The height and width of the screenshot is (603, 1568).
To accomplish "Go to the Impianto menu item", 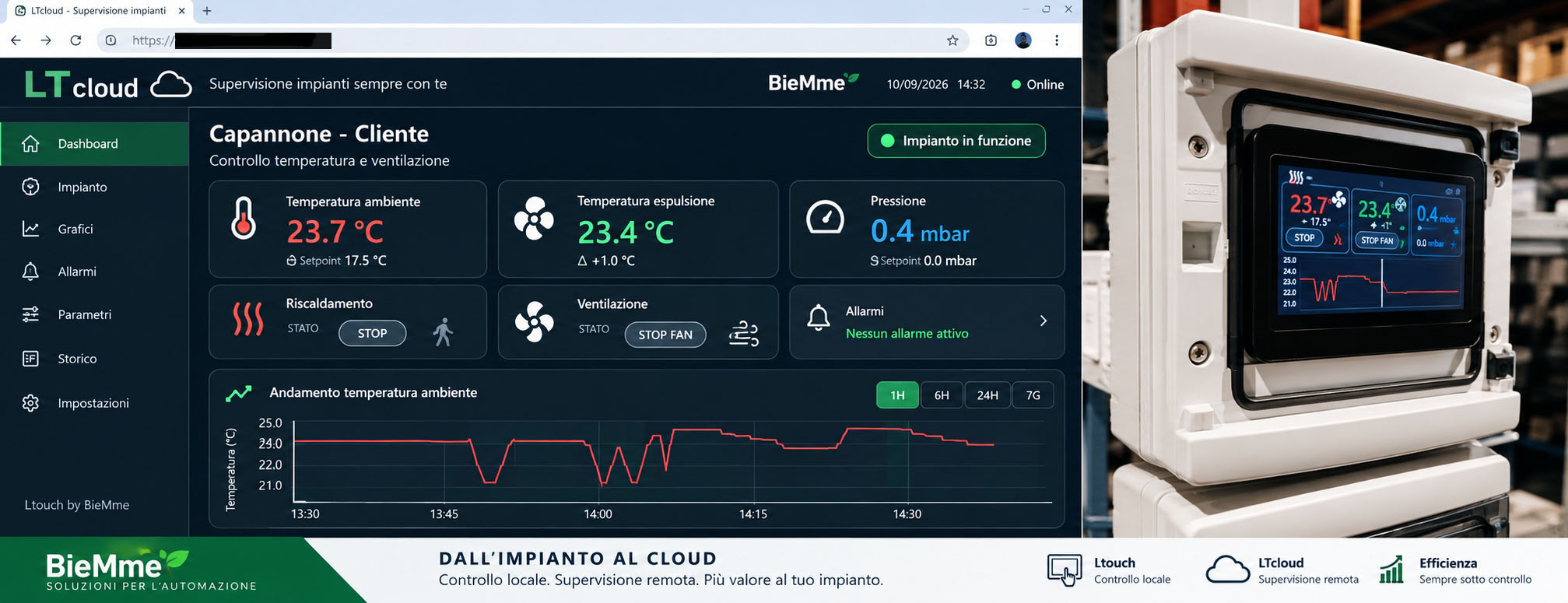I will tap(94, 187).
